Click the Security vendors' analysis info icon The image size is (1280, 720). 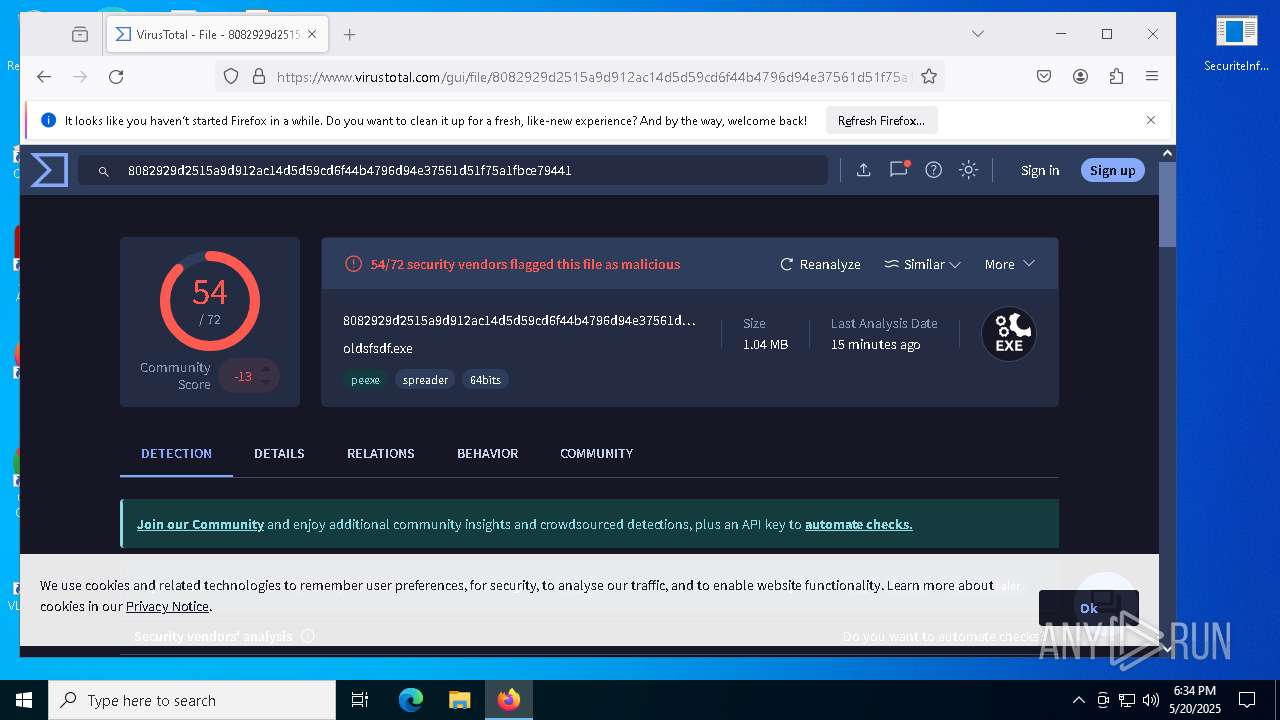tap(308, 636)
